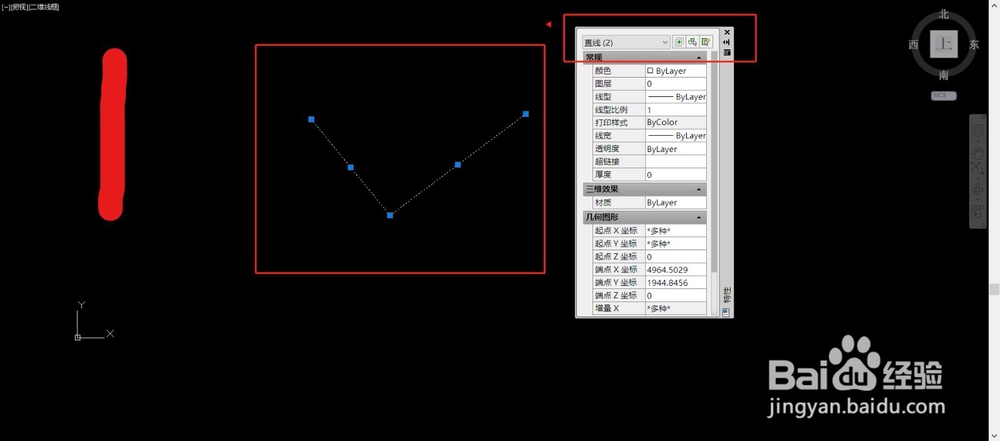1000x441 pixels.
Task: Click the shared bottom vertex grip of both lines
Action: pyautogui.click(x=390, y=215)
